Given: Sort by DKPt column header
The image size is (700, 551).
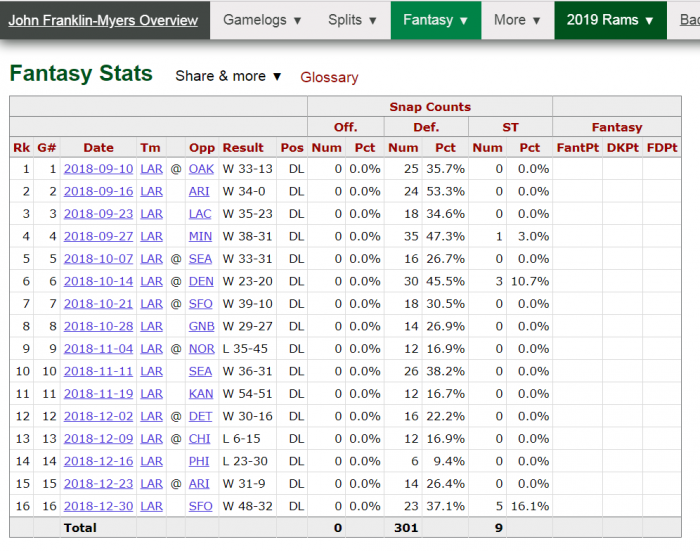Looking at the screenshot, I should 623,148.
